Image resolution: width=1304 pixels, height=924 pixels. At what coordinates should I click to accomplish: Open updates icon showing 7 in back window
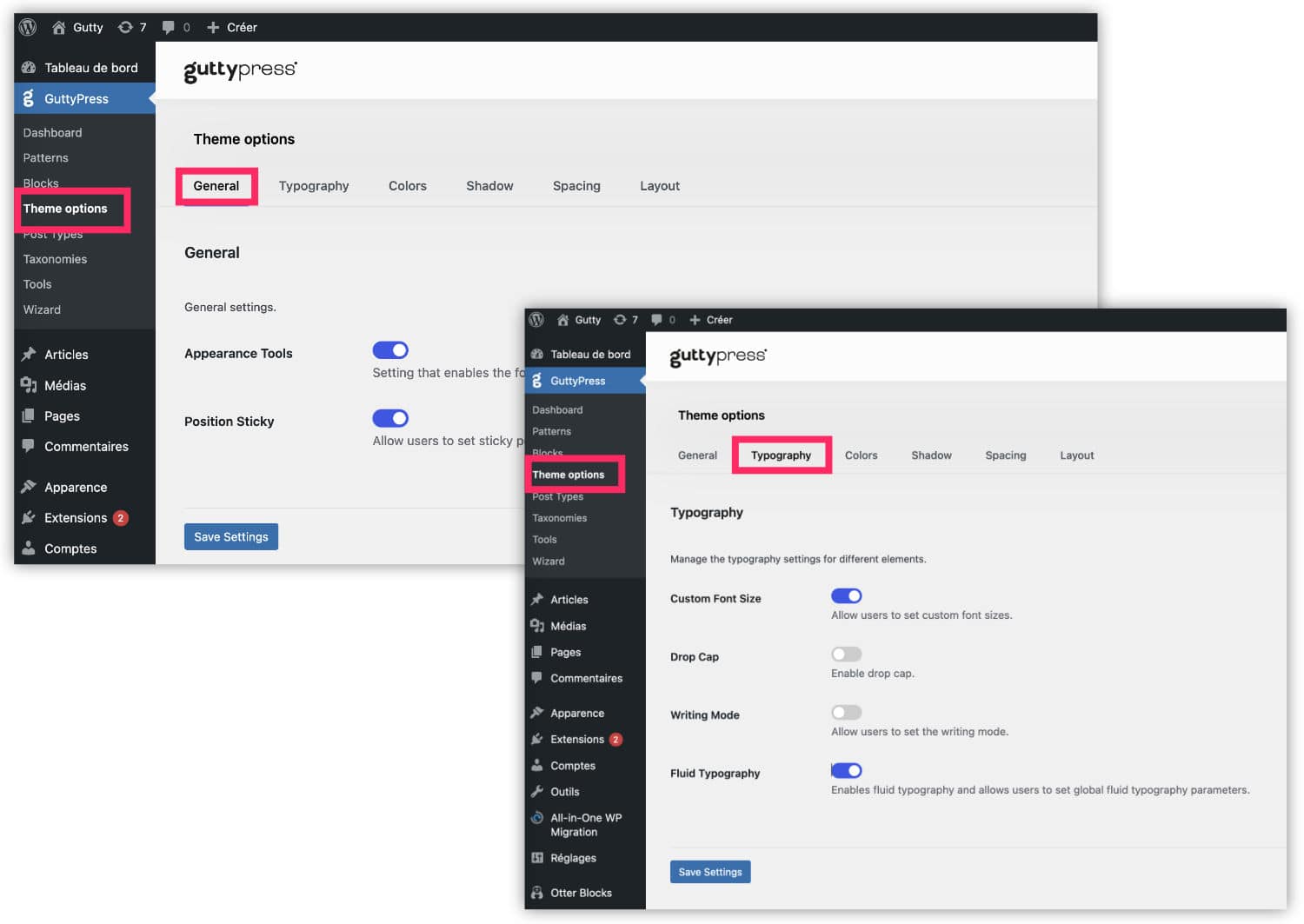click(125, 27)
